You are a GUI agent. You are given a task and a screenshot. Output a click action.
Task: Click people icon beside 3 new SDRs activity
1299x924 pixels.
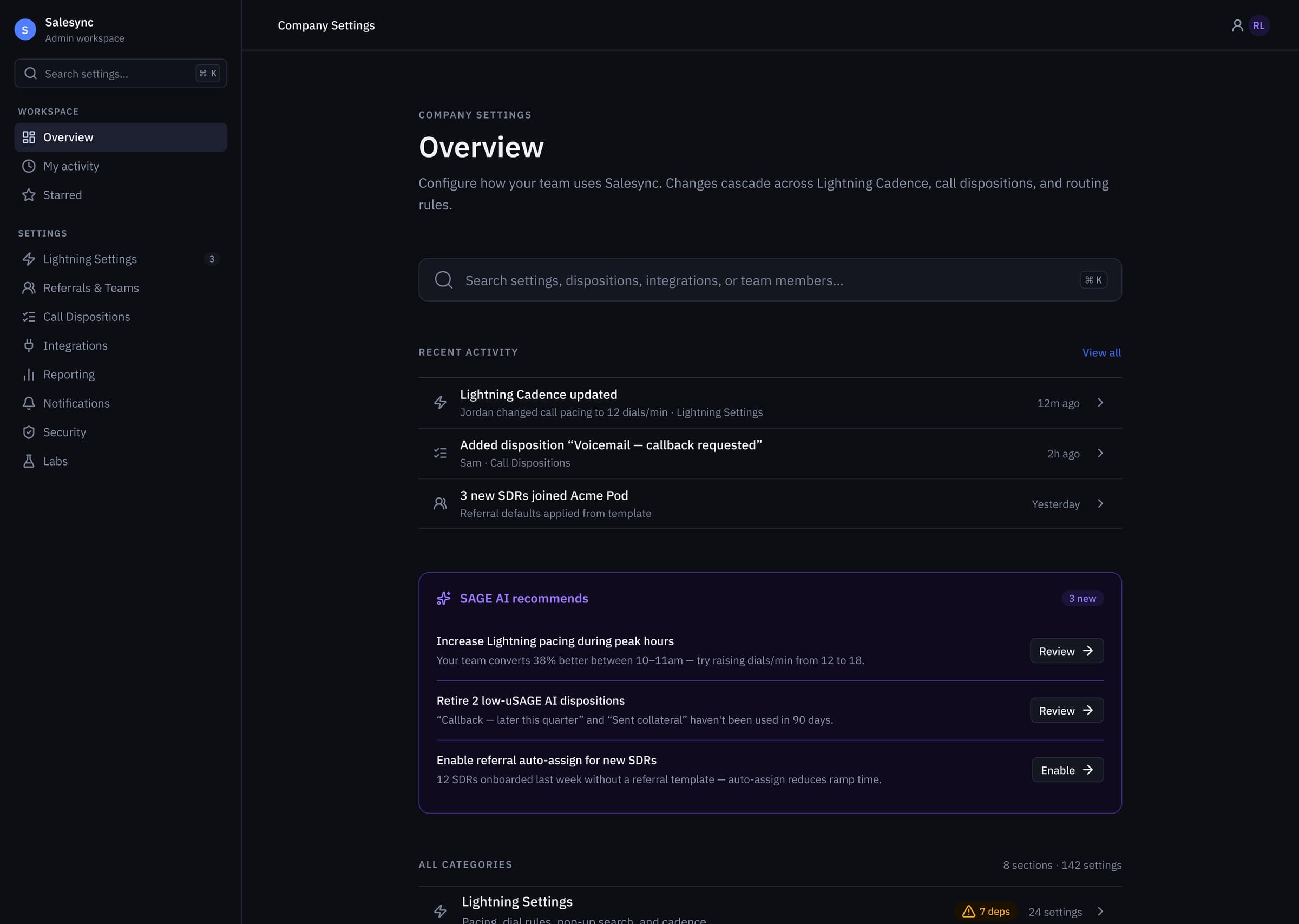coord(440,504)
